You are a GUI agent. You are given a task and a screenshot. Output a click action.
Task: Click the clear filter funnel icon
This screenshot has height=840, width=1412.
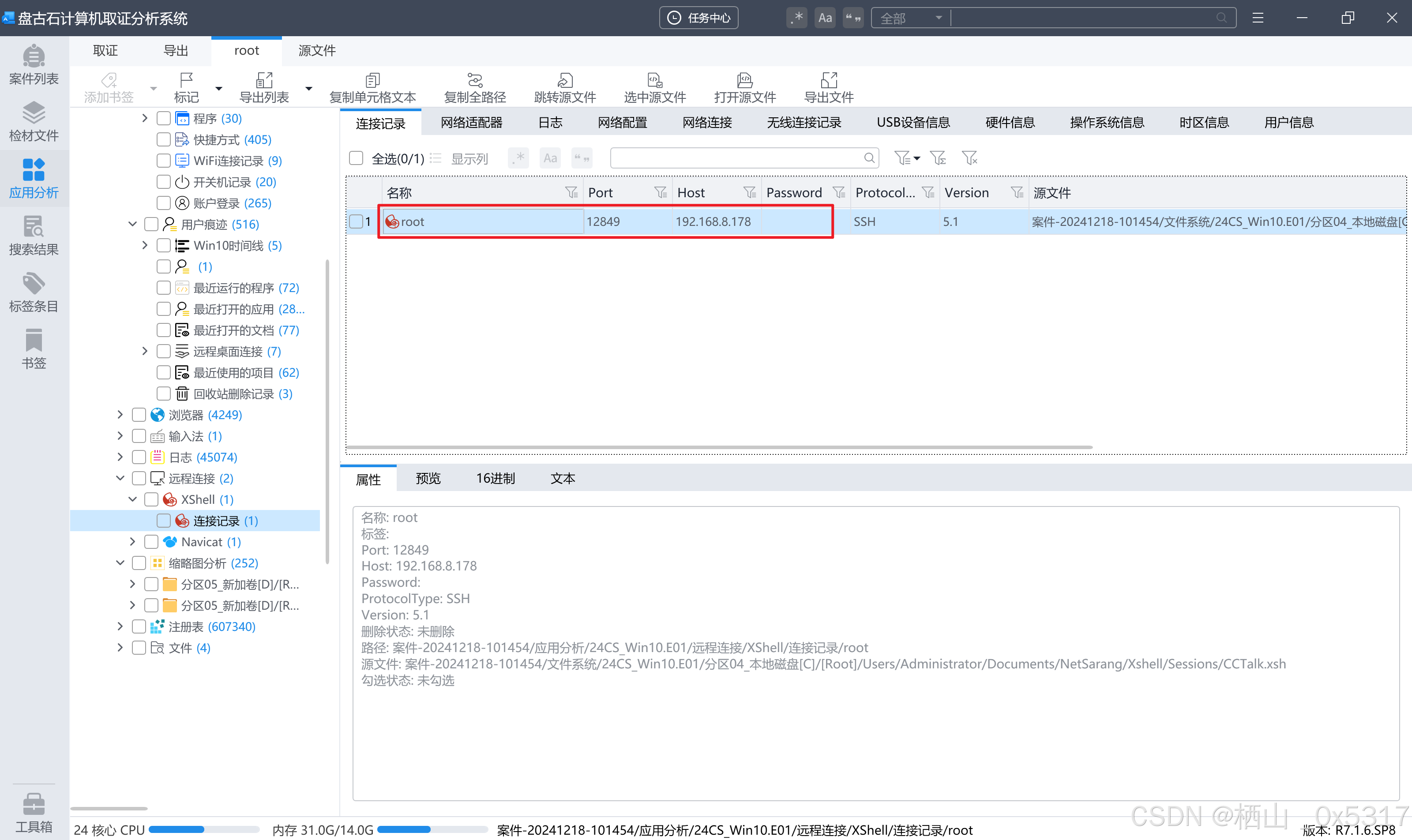point(969,158)
